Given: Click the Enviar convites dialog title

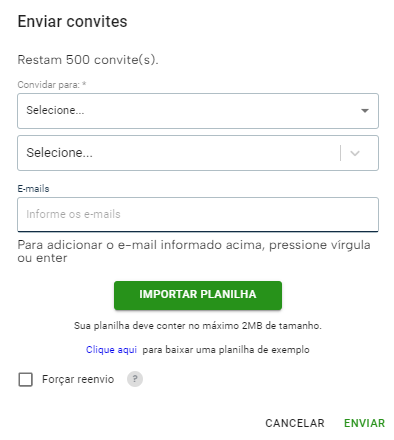Looking at the screenshot, I should click(72, 21).
